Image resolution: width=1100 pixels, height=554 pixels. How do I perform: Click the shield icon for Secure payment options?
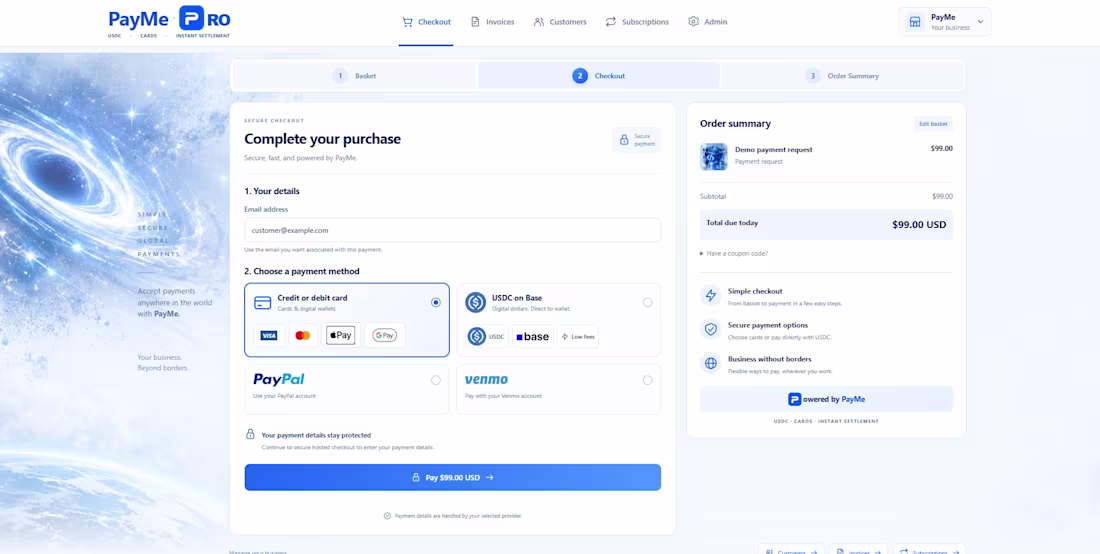tap(711, 329)
